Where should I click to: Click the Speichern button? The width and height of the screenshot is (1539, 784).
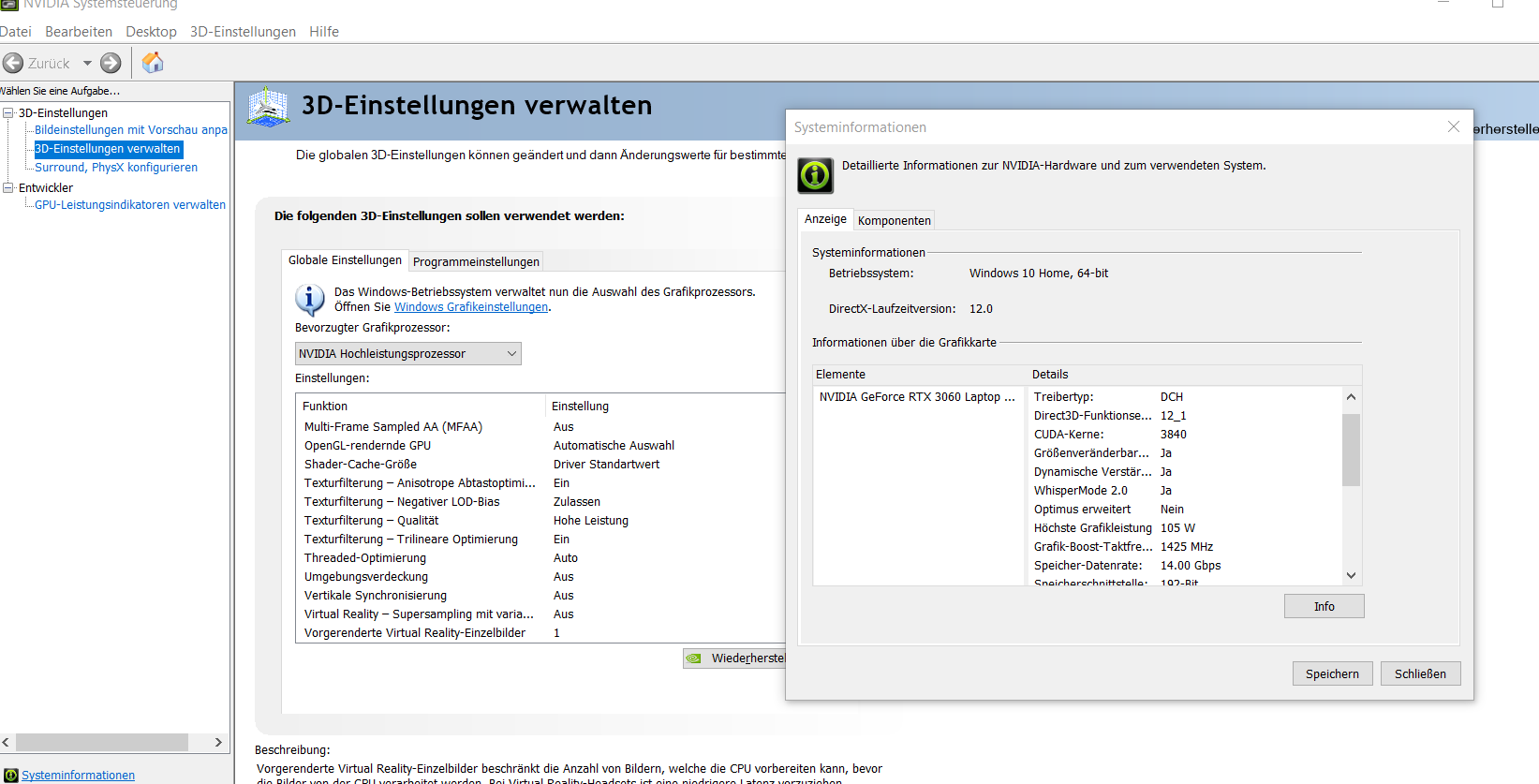(x=1332, y=674)
